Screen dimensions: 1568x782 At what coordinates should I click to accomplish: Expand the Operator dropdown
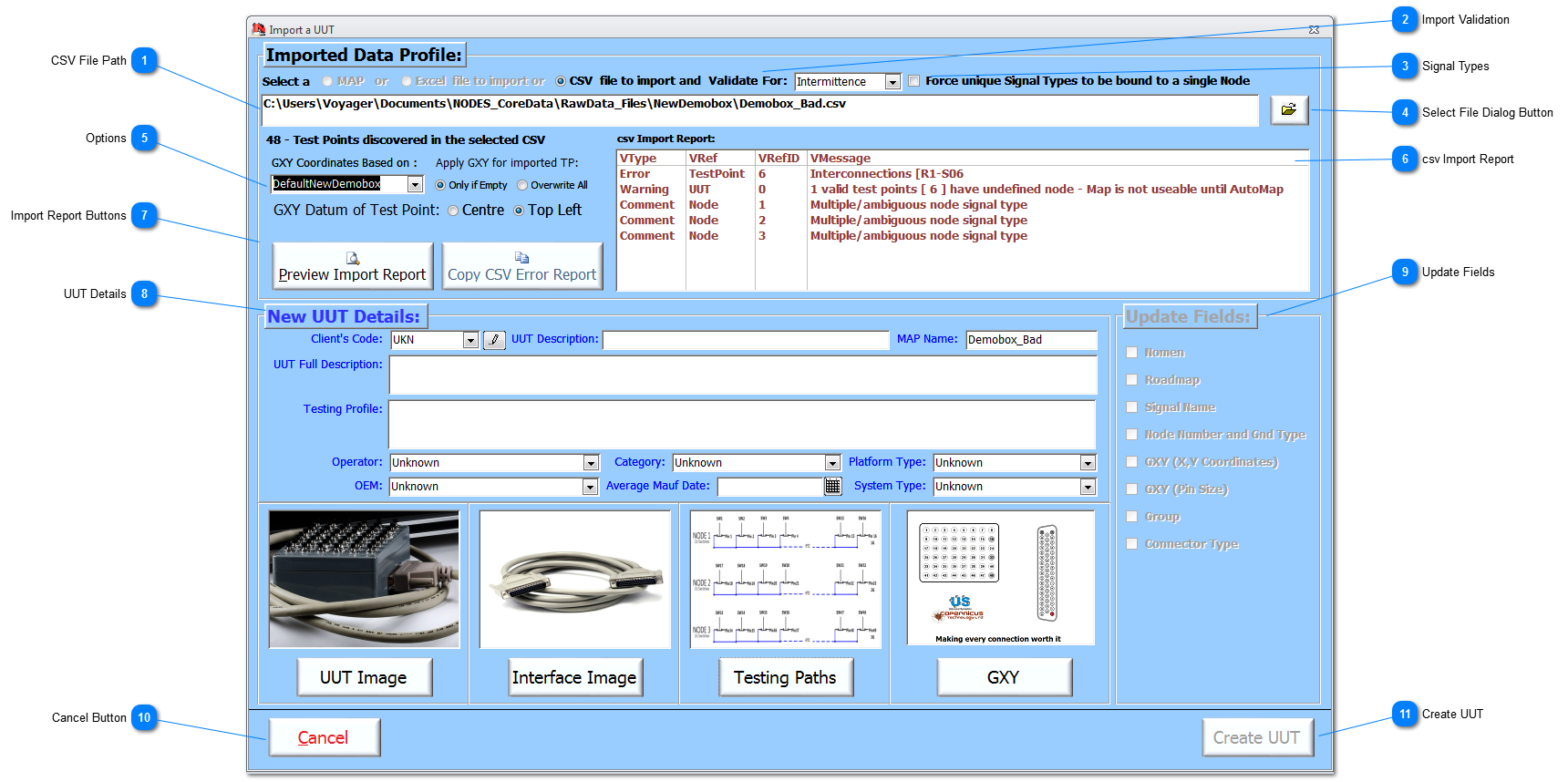[x=591, y=463]
